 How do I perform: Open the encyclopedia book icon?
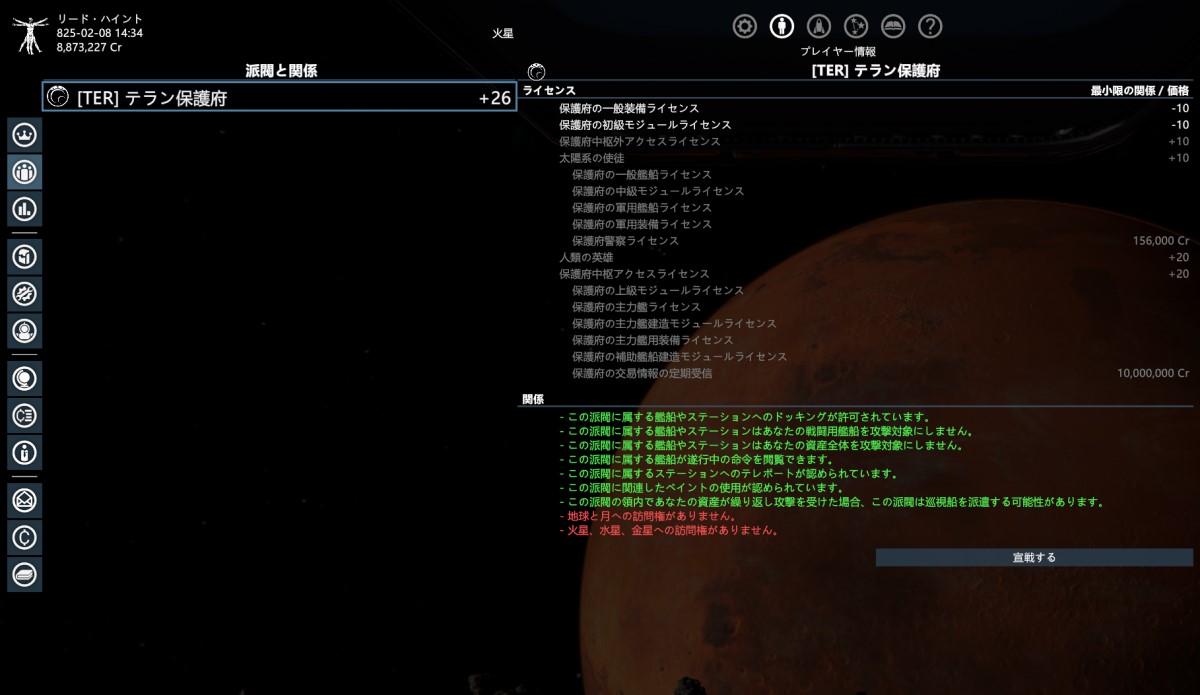(x=893, y=27)
